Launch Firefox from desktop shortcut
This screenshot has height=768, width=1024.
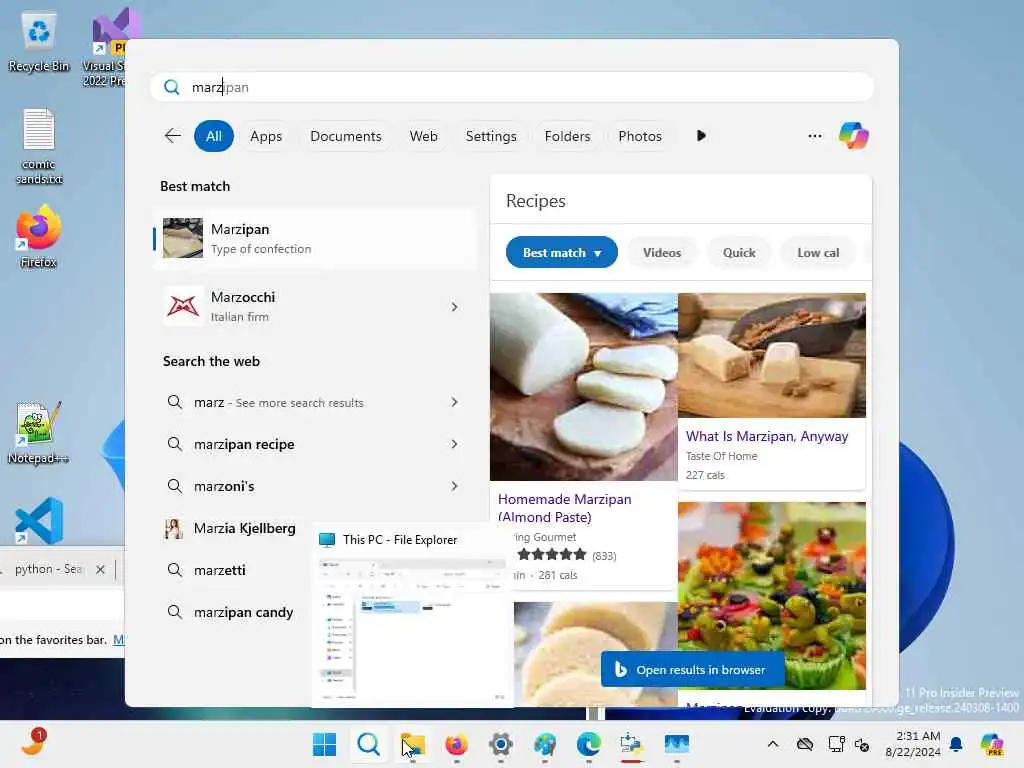point(39,236)
